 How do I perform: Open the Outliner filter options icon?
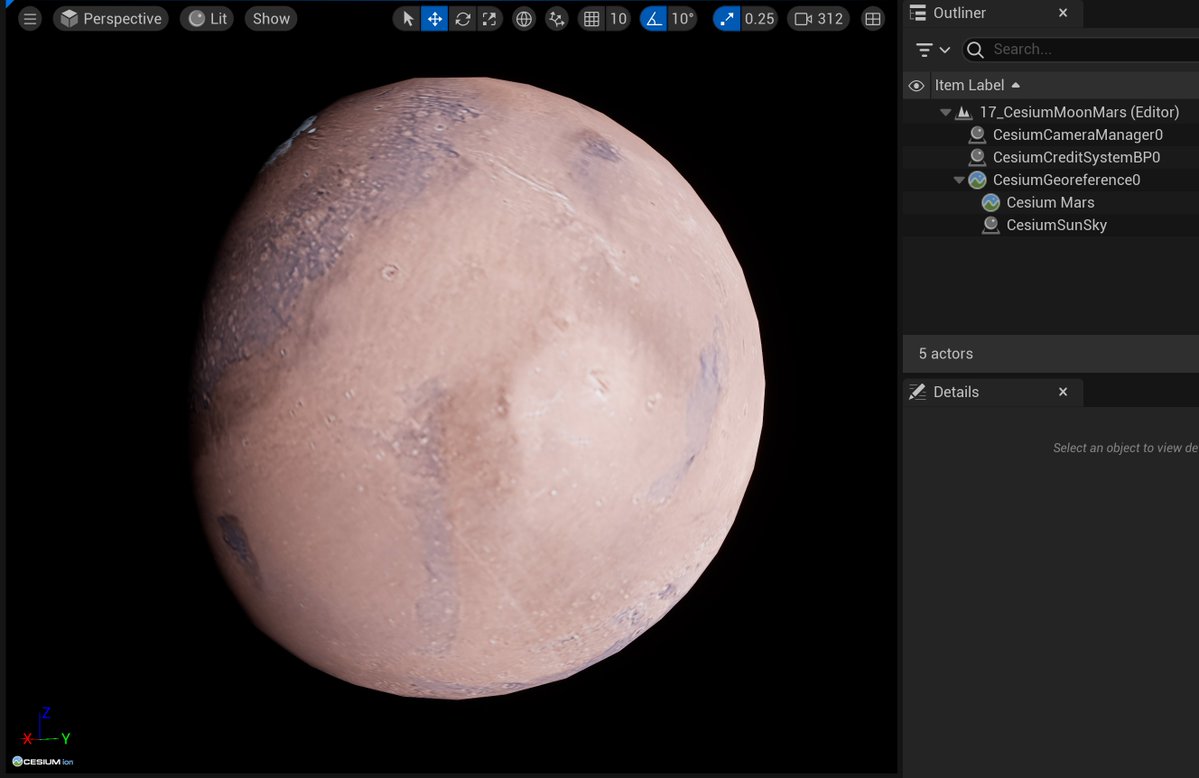coord(924,50)
